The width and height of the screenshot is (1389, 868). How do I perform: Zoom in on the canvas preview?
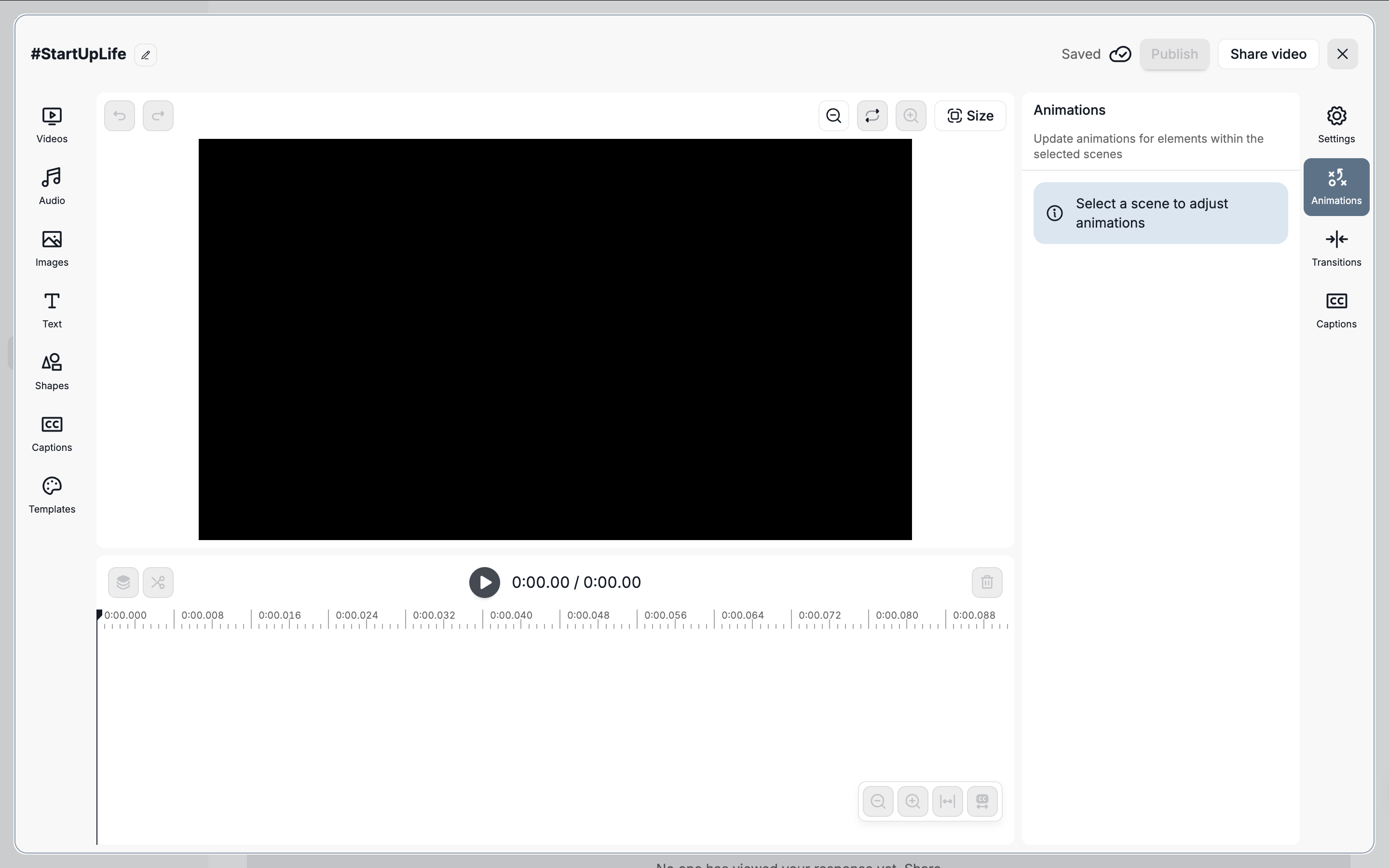(911, 116)
